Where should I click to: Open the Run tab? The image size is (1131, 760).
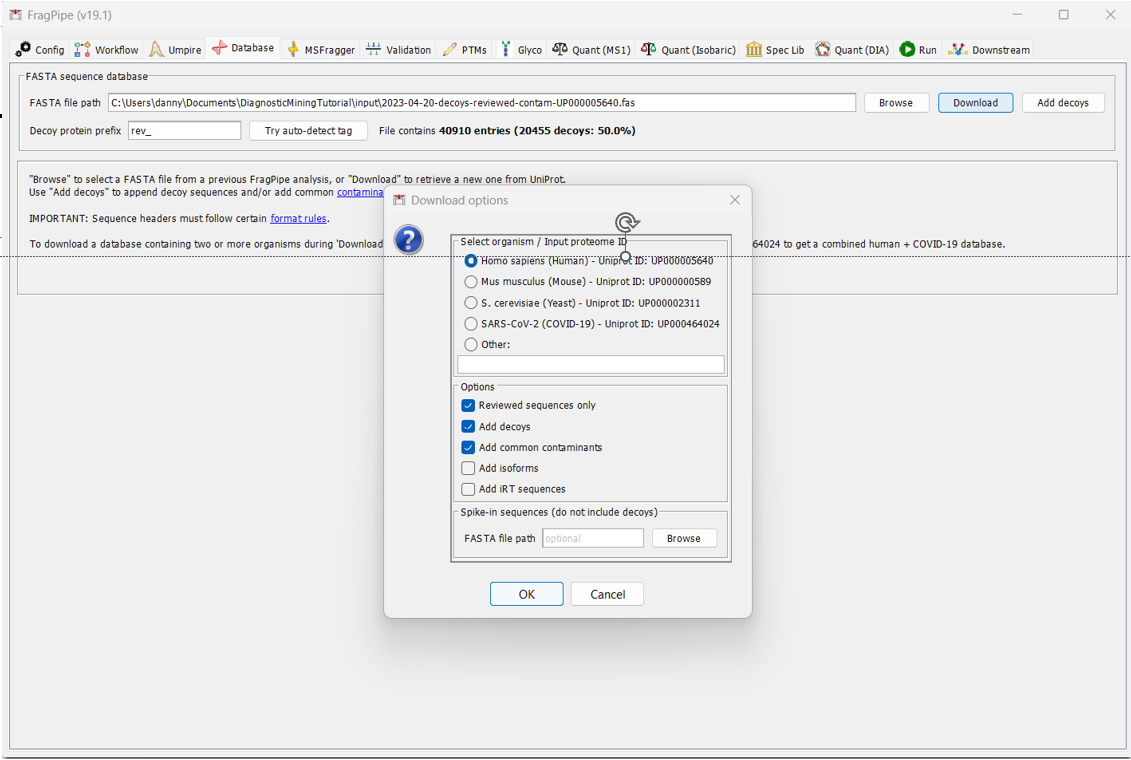(x=918, y=50)
